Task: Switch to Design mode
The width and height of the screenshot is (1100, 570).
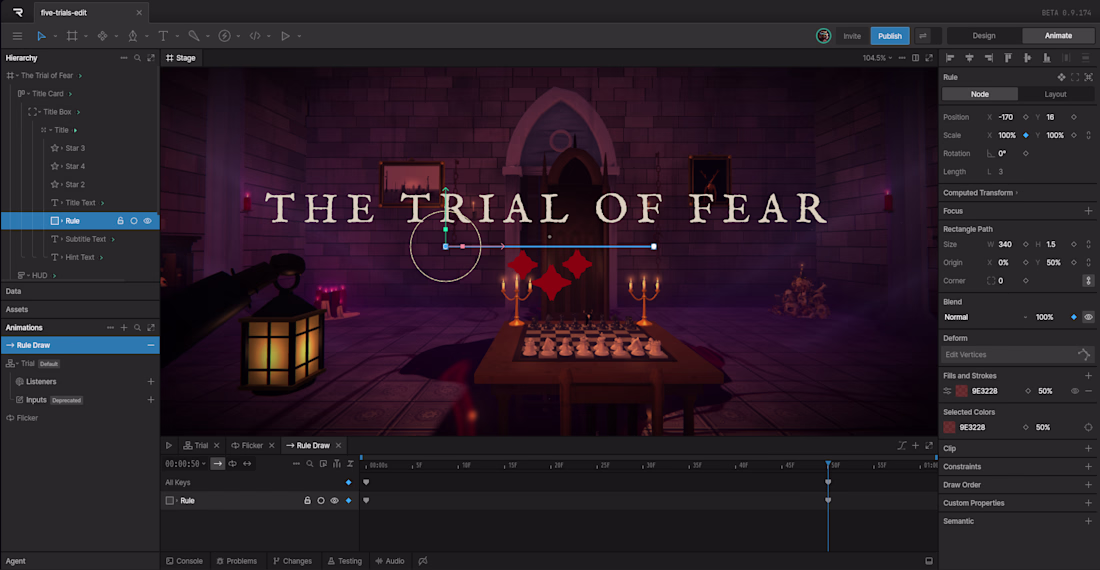Action: click(x=984, y=36)
